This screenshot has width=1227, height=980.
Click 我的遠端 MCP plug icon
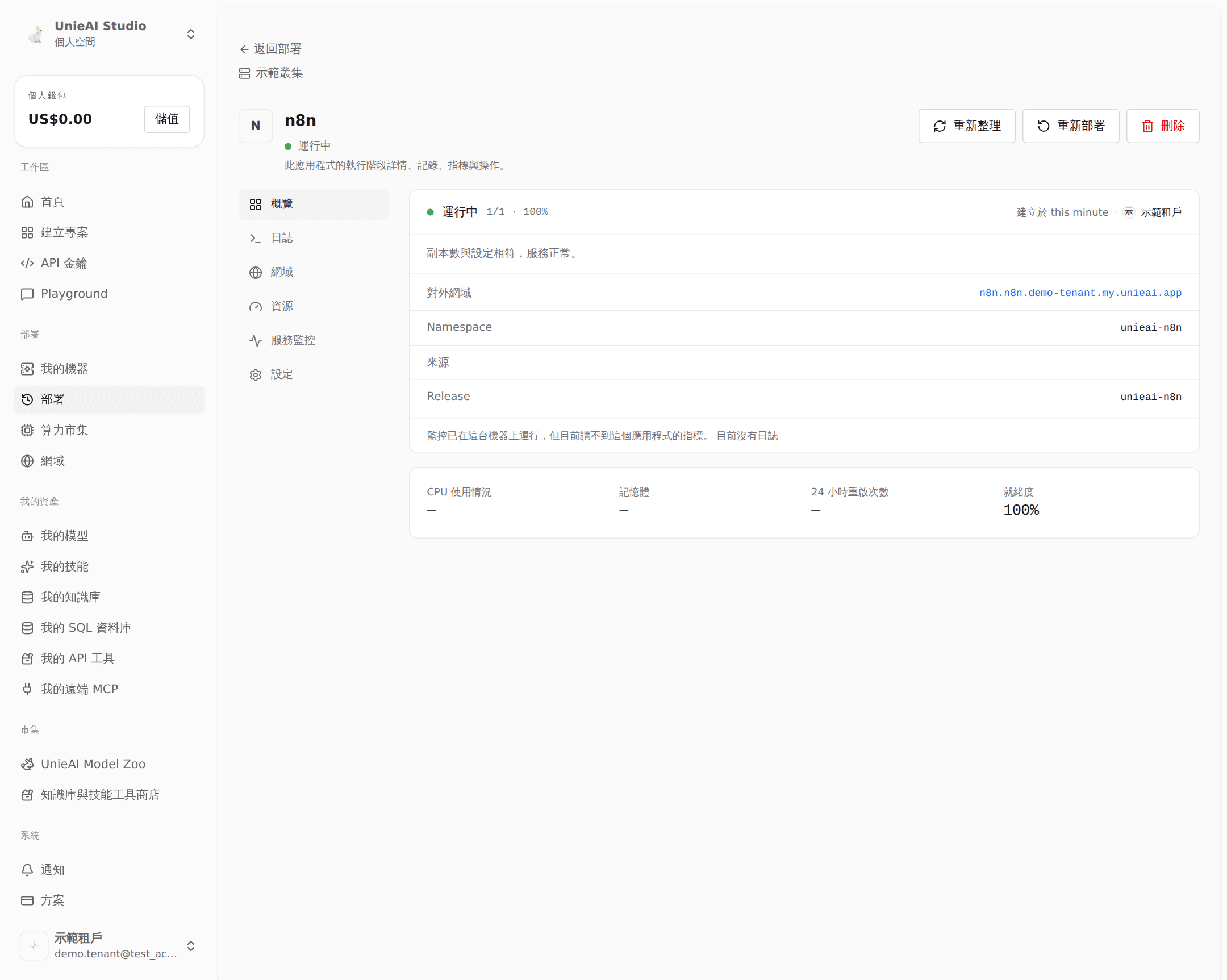pyautogui.click(x=27, y=690)
